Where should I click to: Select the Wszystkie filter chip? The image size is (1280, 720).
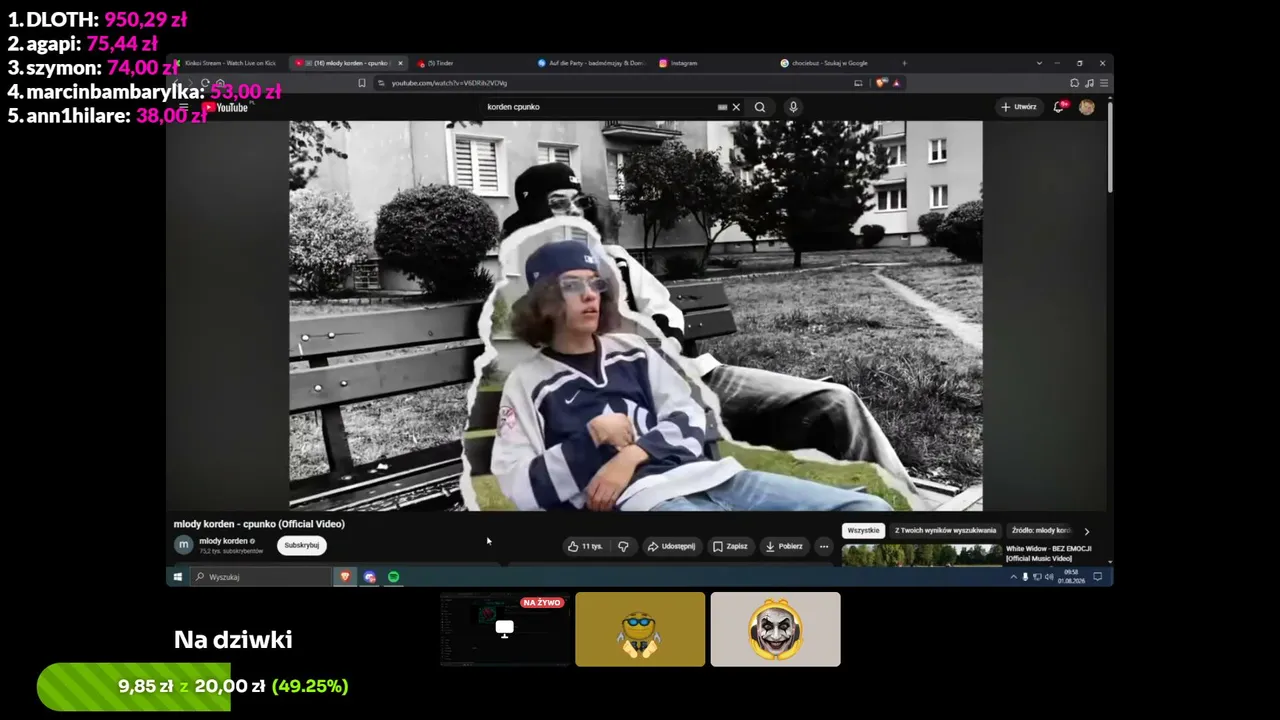863,531
